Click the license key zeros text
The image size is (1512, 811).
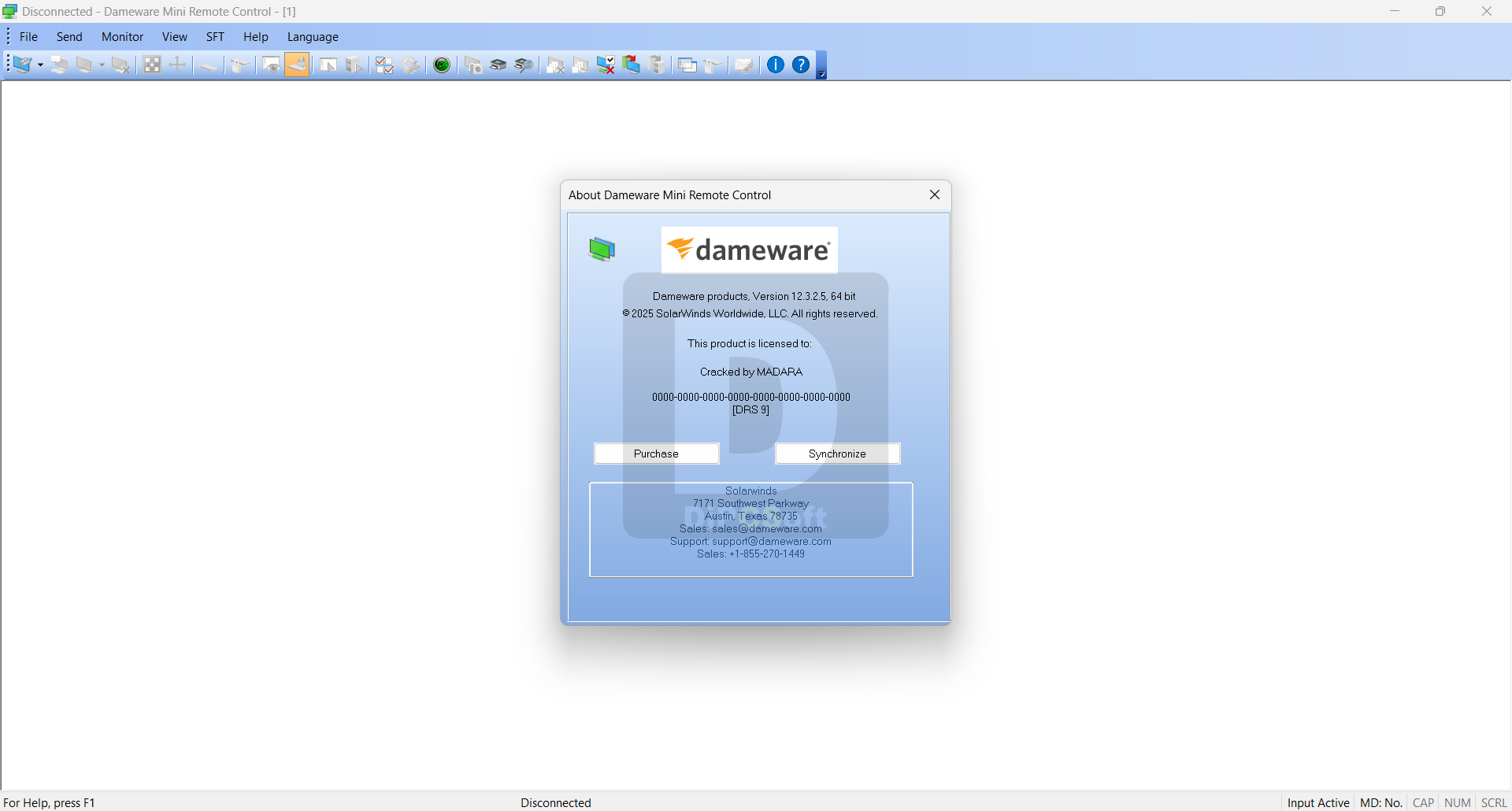point(751,398)
